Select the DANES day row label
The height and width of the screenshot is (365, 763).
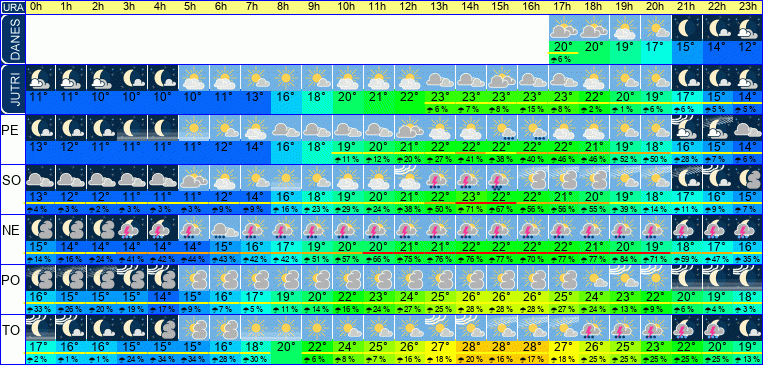click(12, 39)
